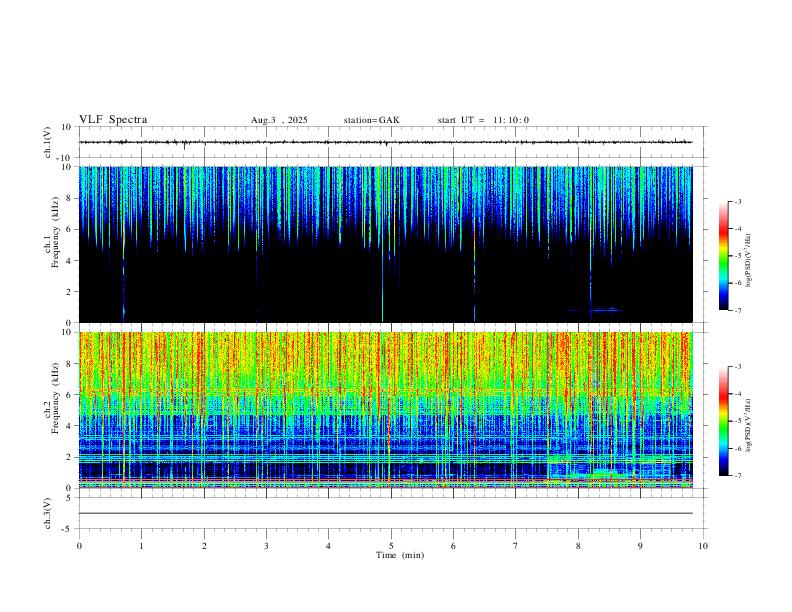Click the ch.2 spectrogram panel
This screenshot has width=792, height=612.
click(386, 410)
